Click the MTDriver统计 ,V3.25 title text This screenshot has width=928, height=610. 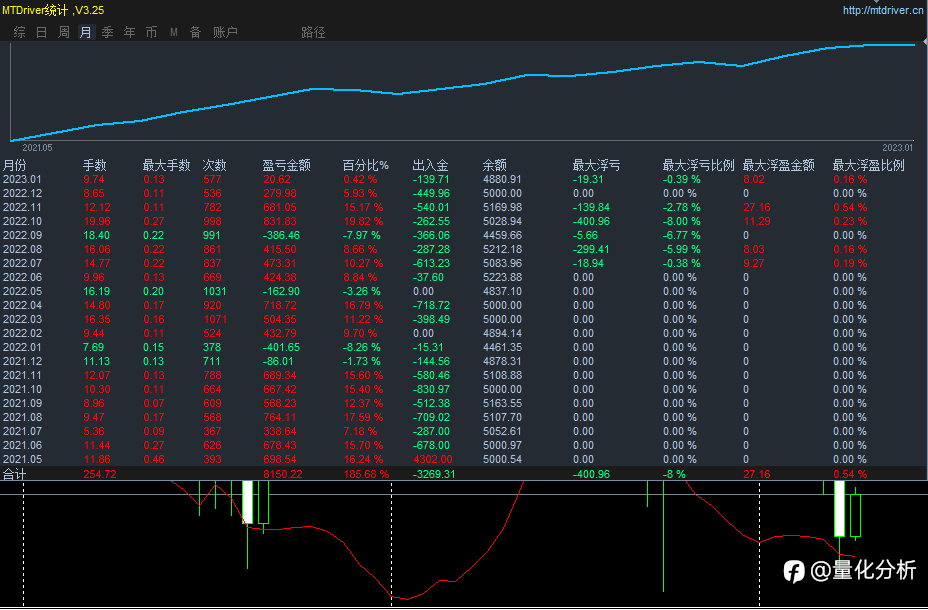tap(53, 11)
